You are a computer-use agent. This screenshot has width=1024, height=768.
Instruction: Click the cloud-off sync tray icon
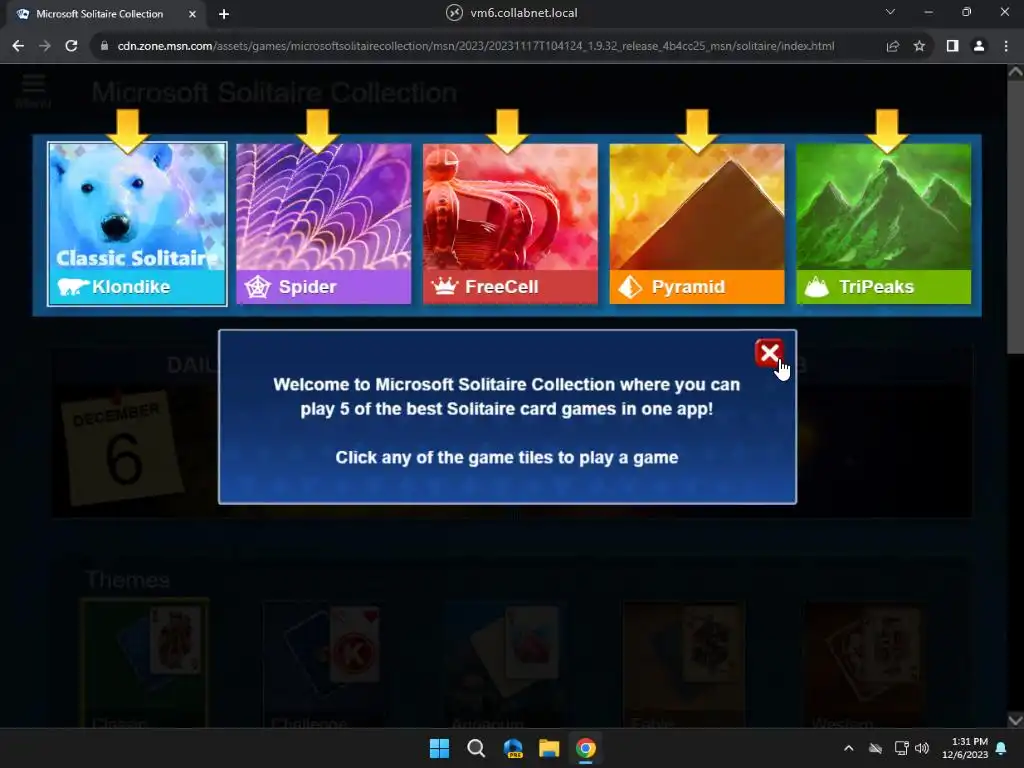click(x=876, y=748)
